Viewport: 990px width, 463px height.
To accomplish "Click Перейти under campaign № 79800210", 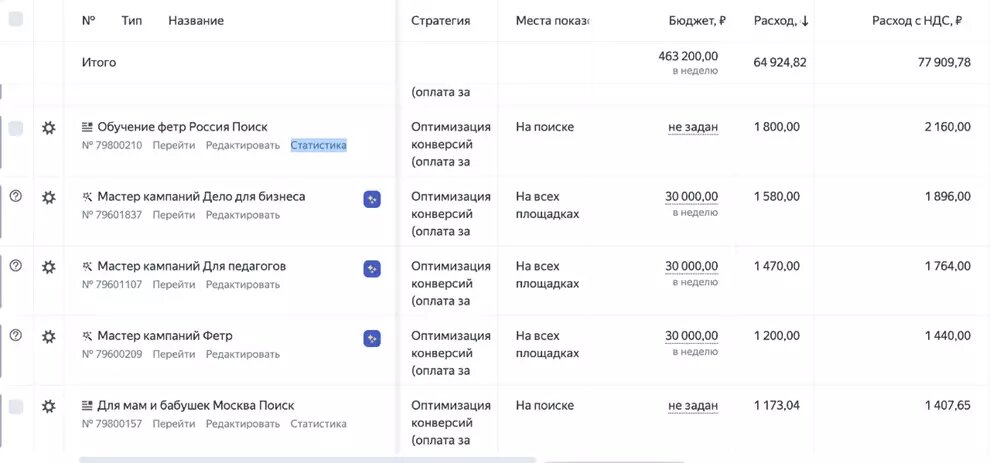I will pyautogui.click(x=174, y=145).
